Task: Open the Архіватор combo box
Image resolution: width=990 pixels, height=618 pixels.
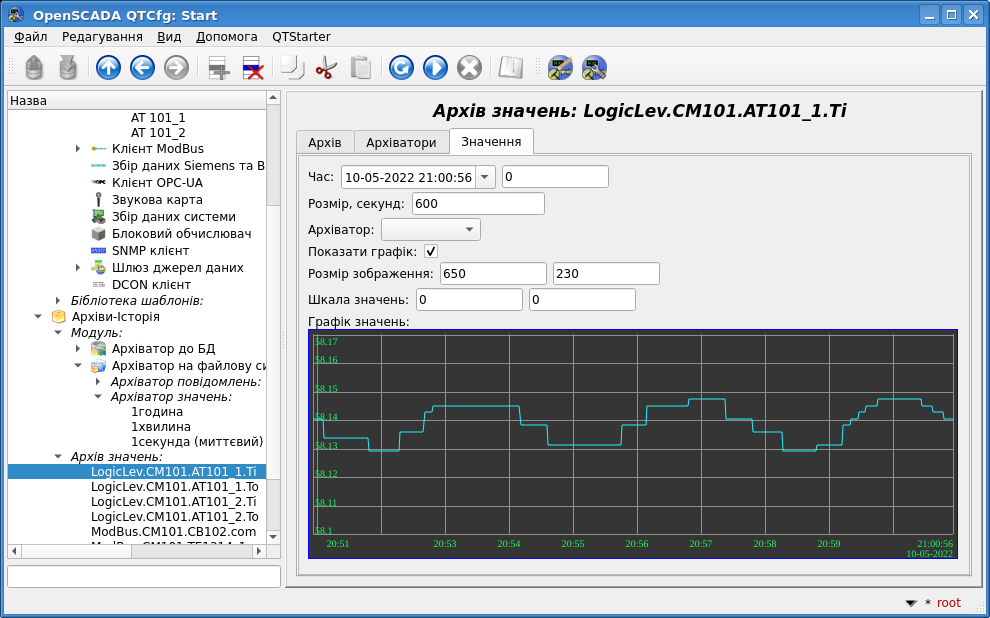Action: [x=431, y=229]
